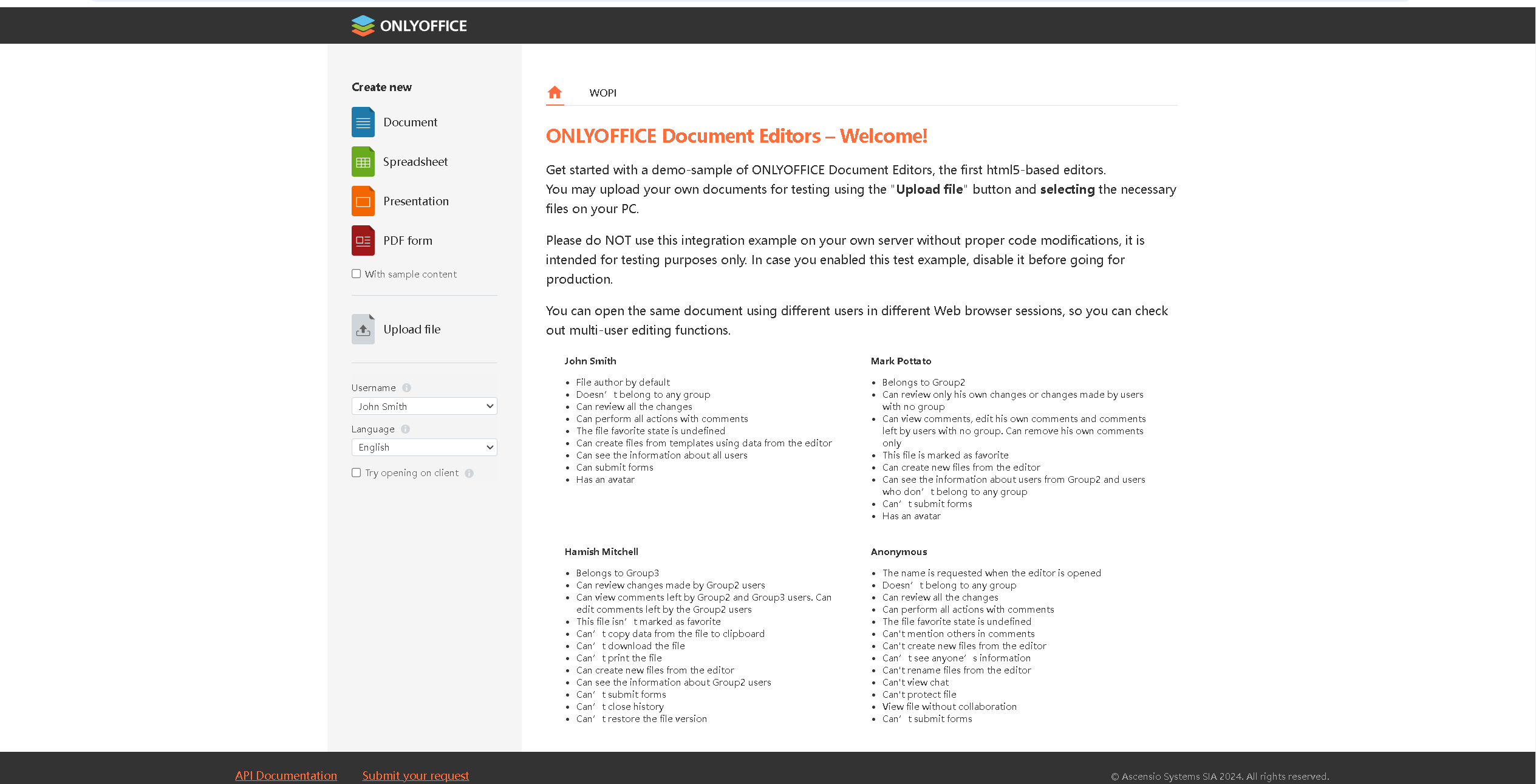The height and width of the screenshot is (784, 1536).
Task: Enable the With sample content checkbox
Action: click(x=356, y=274)
